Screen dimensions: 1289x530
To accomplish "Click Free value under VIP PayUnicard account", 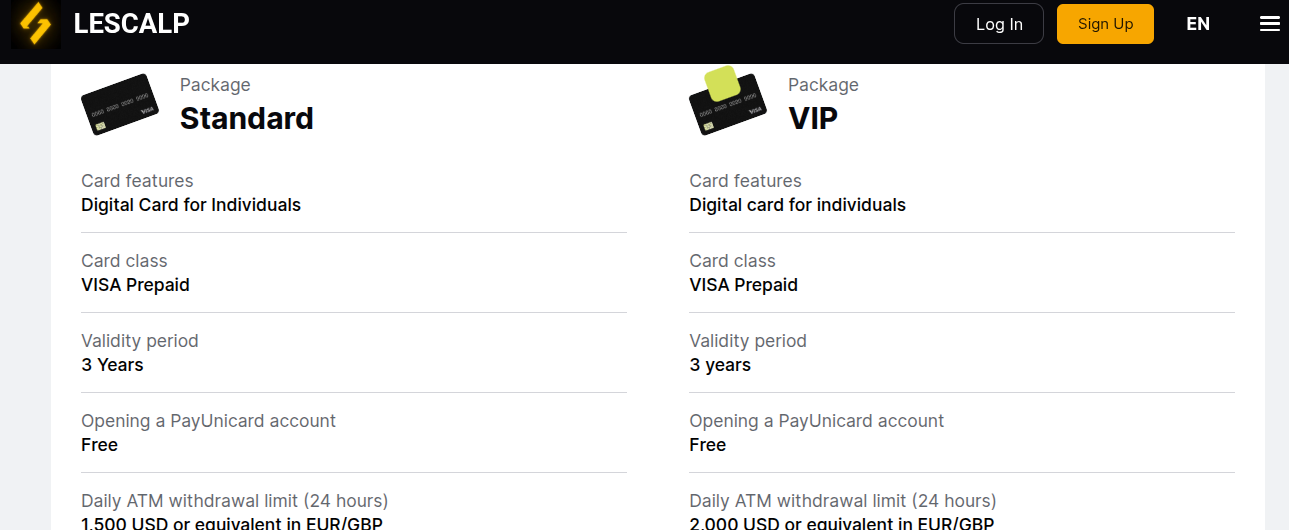I will pyautogui.click(x=708, y=445).
